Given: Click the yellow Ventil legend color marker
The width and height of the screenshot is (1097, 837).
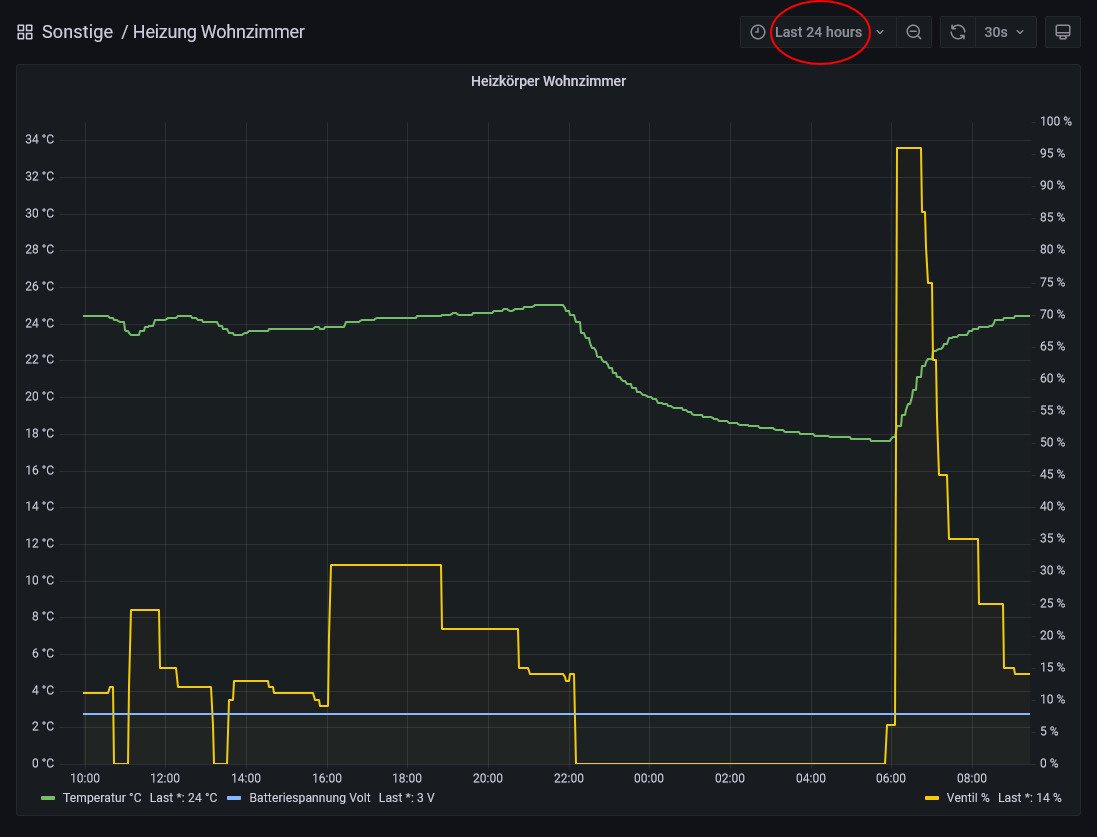Looking at the screenshot, I should pyautogui.click(x=933, y=798).
